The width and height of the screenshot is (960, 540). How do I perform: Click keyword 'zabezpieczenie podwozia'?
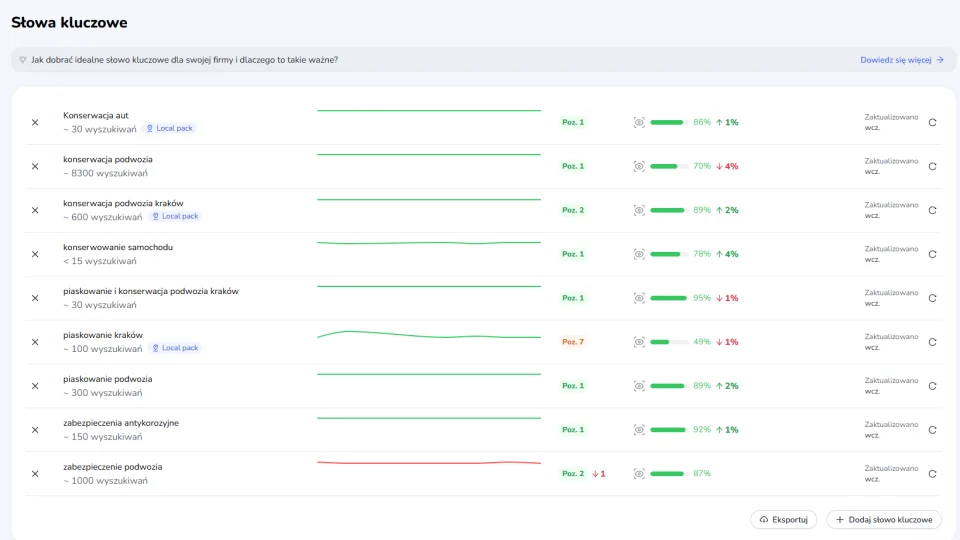click(113, 467)
